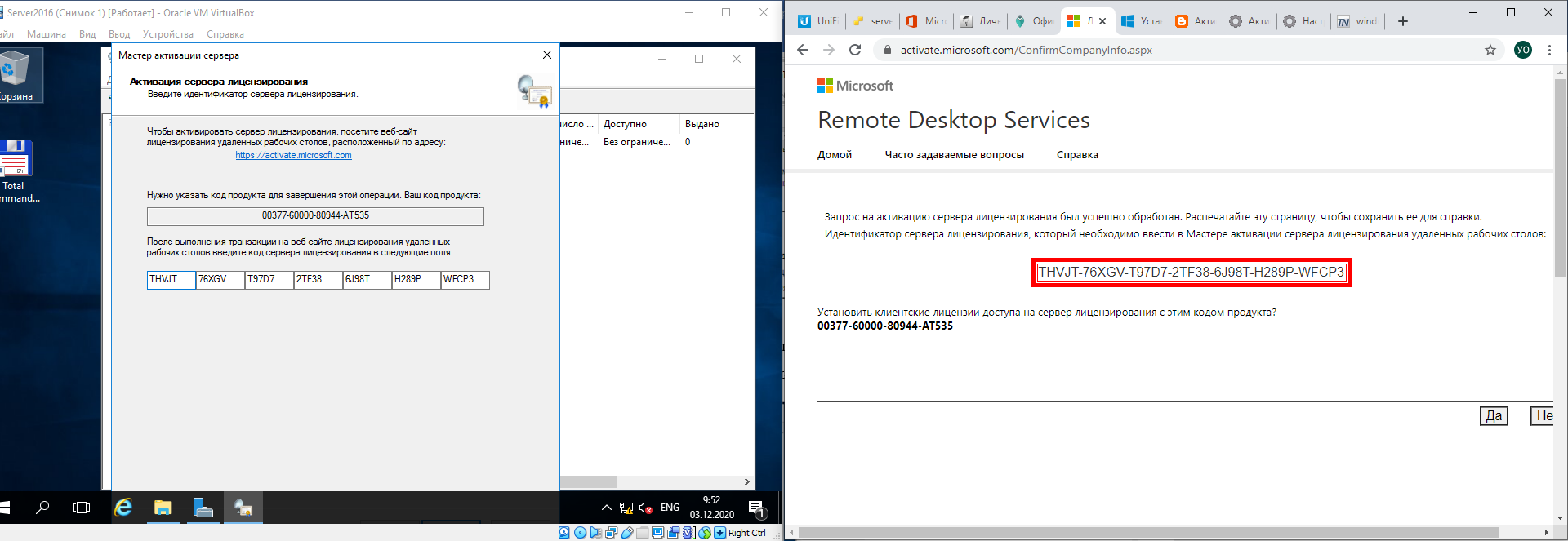Viewport: 1568px width, 541px height.
Task: Bookmark this page with star icon
Action: coord(1490,50)
